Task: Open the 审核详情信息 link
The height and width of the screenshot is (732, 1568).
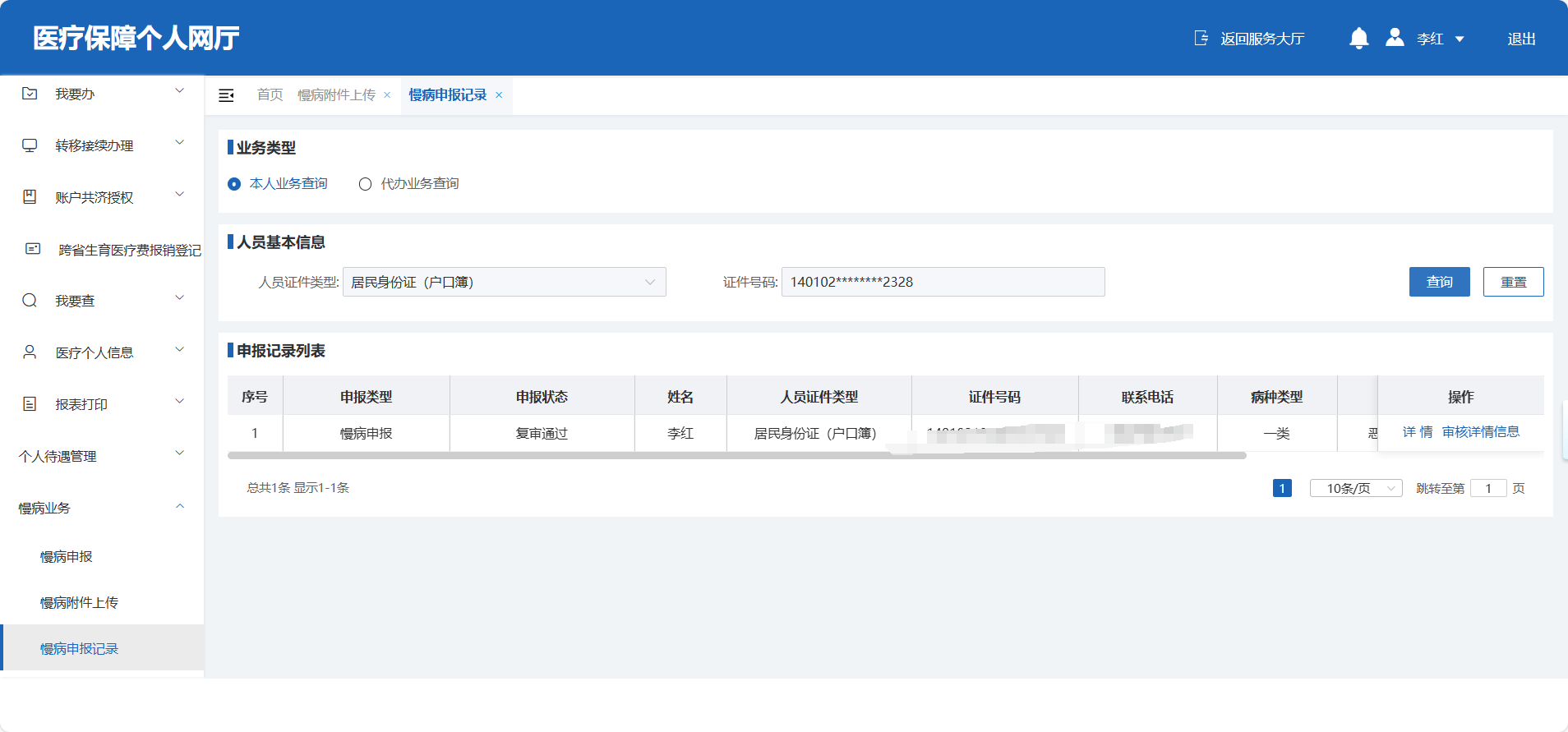Action: pyautogui.click(x=1480, y=432)
